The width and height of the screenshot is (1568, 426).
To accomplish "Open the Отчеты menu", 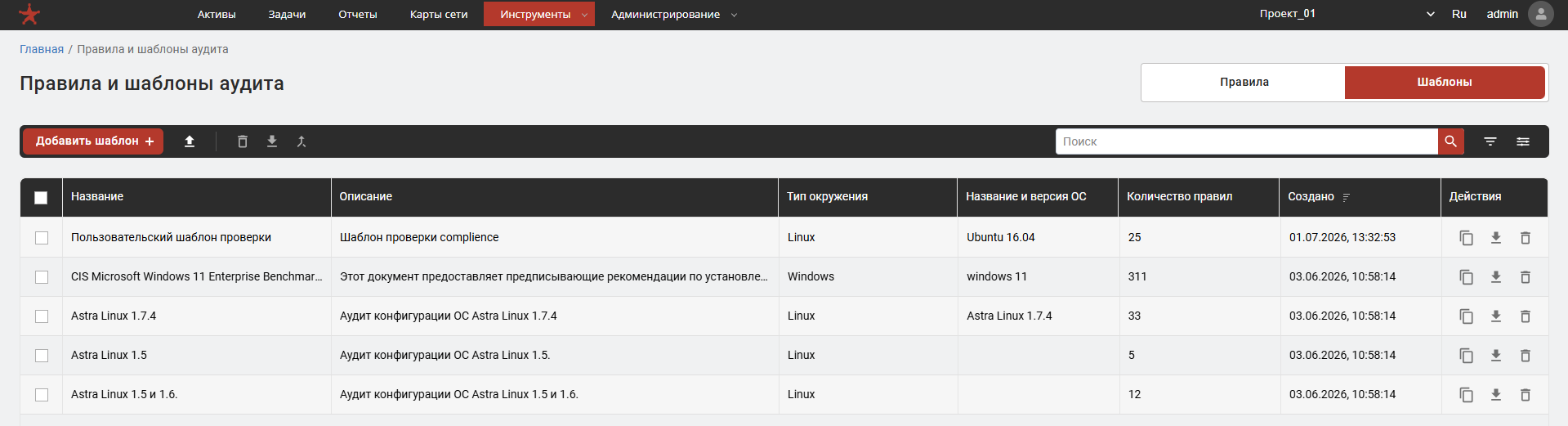I will [x=358, y=14].
